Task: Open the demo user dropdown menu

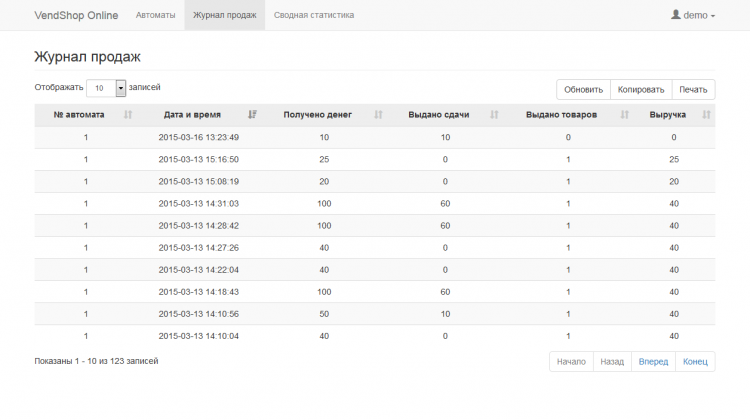Action: point(693,15)
